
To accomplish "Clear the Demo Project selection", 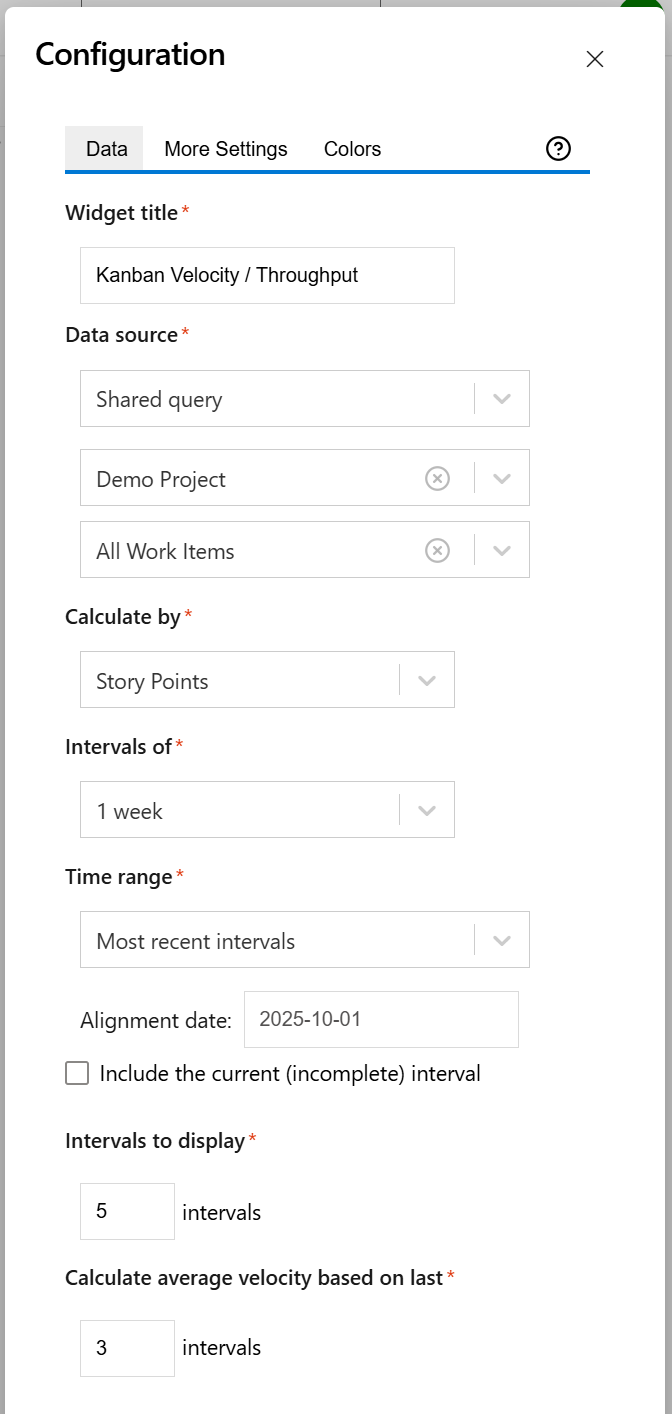I will coord(437,479).
